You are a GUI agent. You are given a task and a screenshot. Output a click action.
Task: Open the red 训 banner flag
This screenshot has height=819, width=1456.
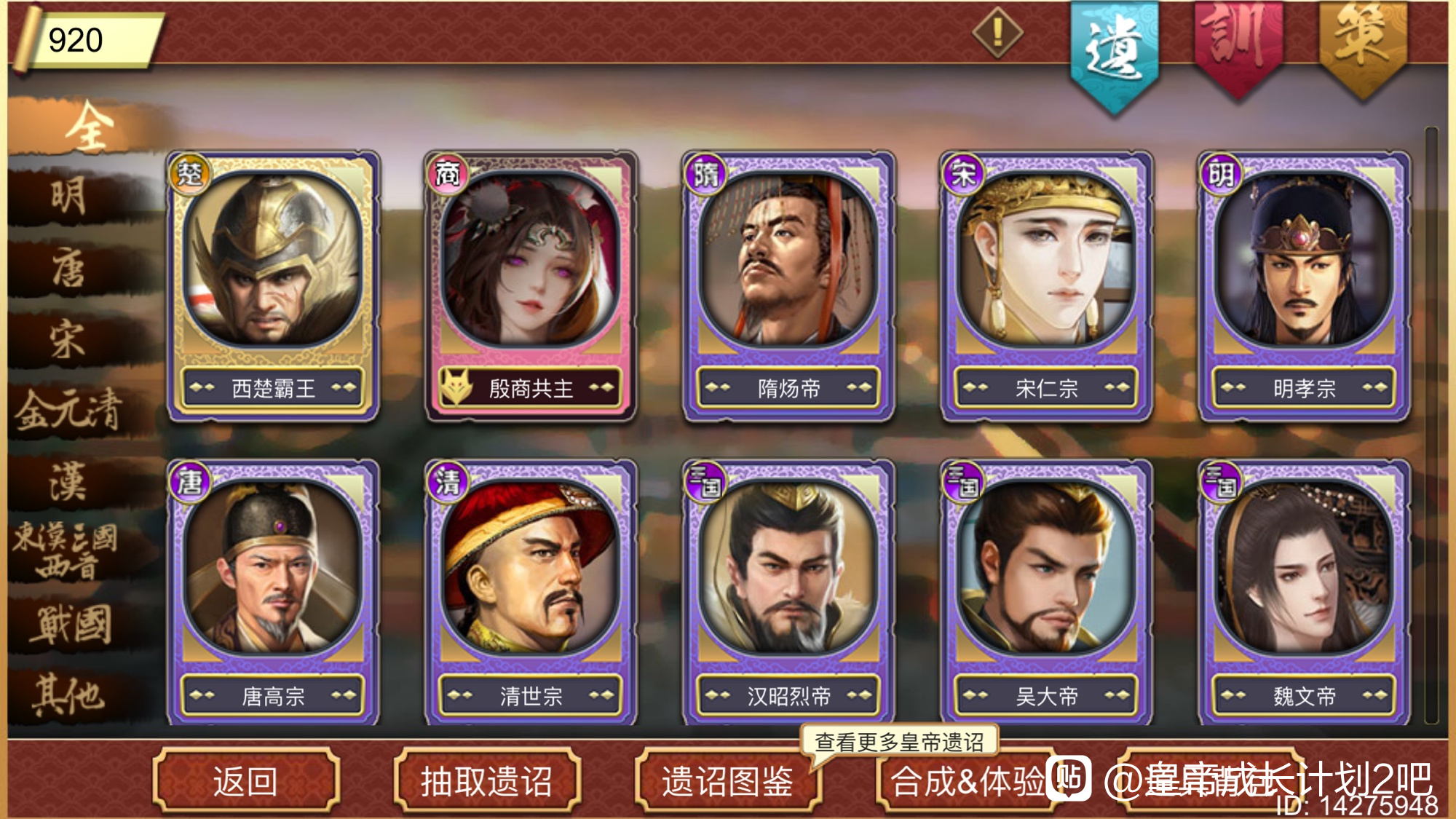[1238, 47]
